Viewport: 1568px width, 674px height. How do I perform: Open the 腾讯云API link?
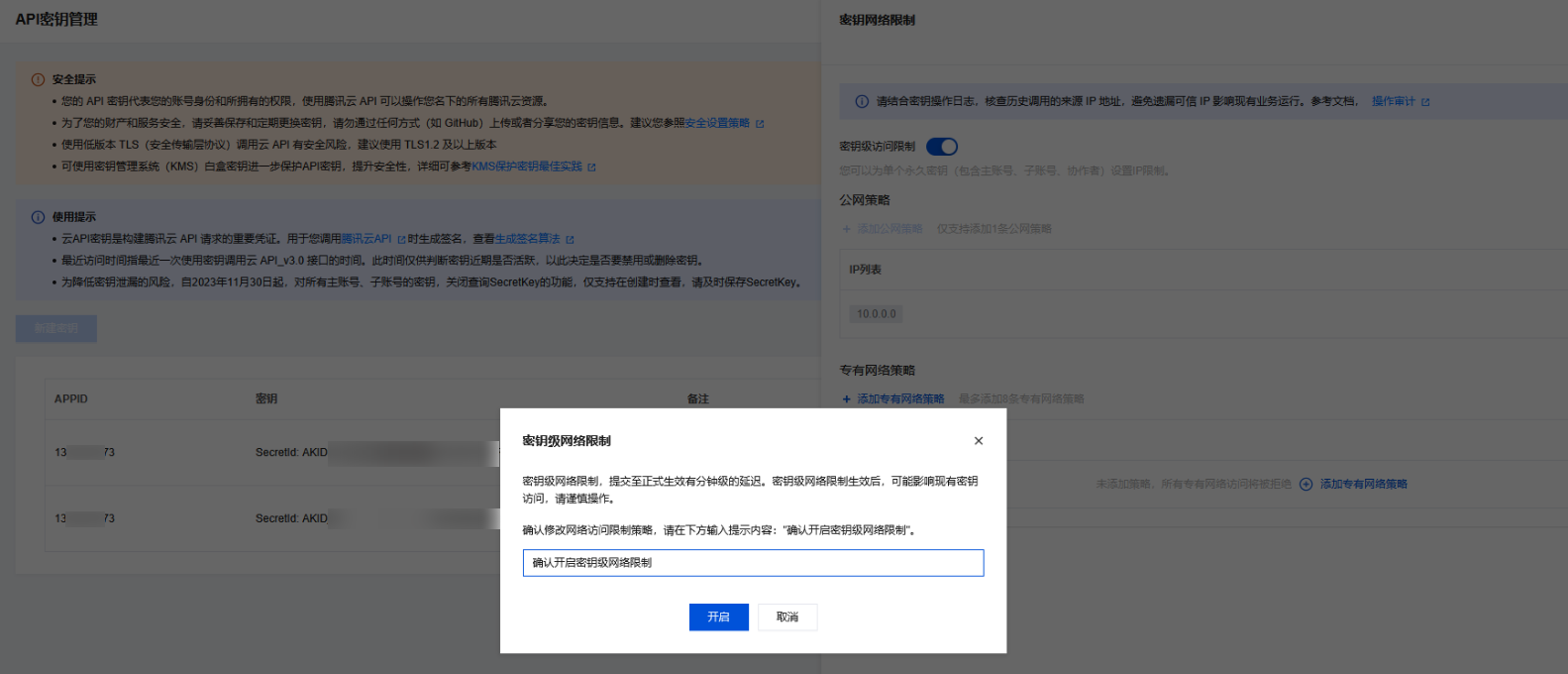coord(366,239)
